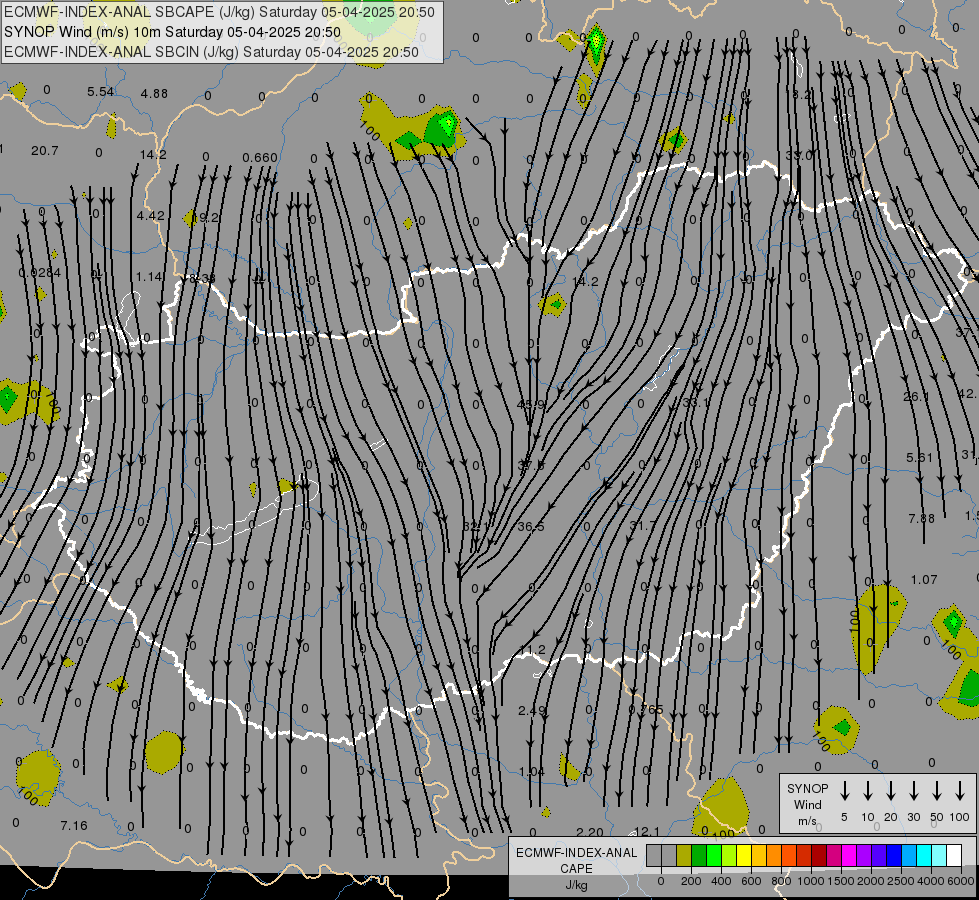Click the map value "4.88"

click(x=154, y=94)
